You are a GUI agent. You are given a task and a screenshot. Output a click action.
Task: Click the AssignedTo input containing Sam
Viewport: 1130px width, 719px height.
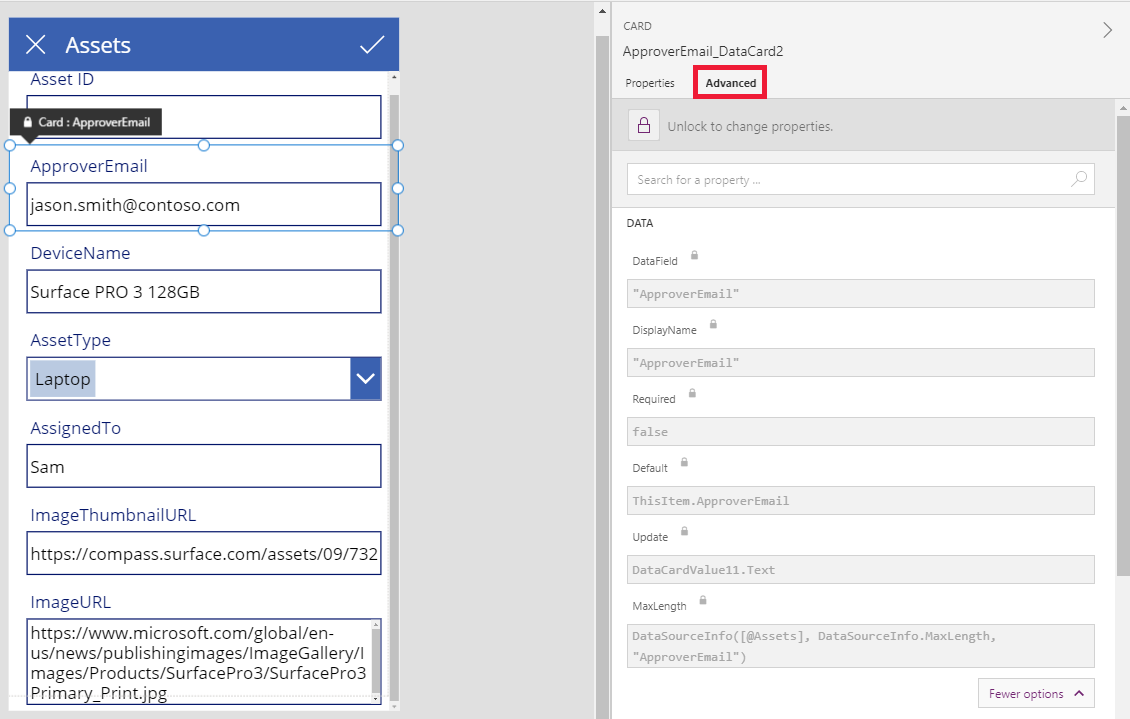point(204,466)
